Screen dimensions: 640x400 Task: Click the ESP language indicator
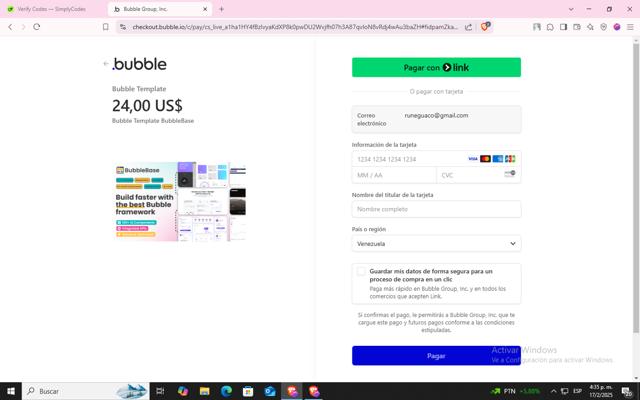(578, 391)
